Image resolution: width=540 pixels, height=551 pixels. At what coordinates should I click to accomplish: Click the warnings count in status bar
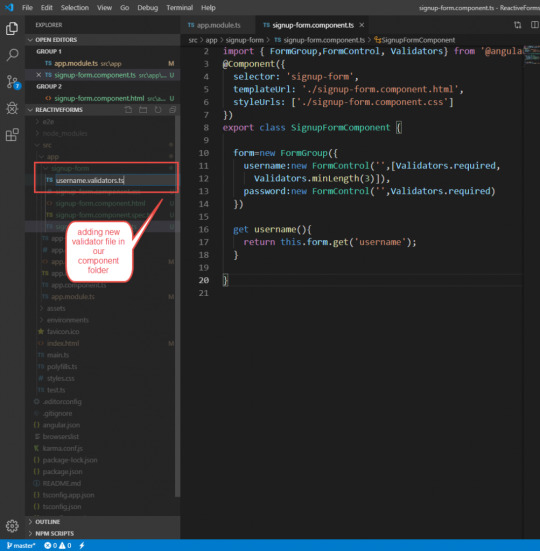point(65,545)
